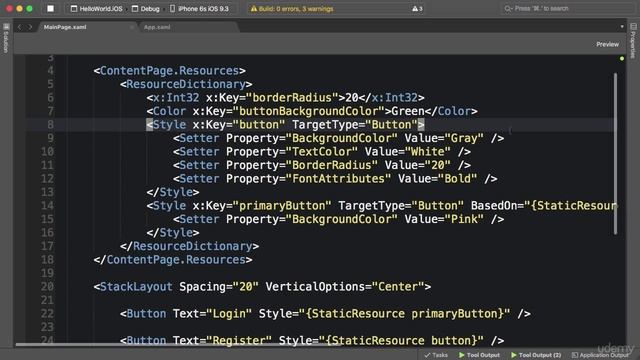Click the stop build button in the toolbar
The image size is (640, 360).
50,8
